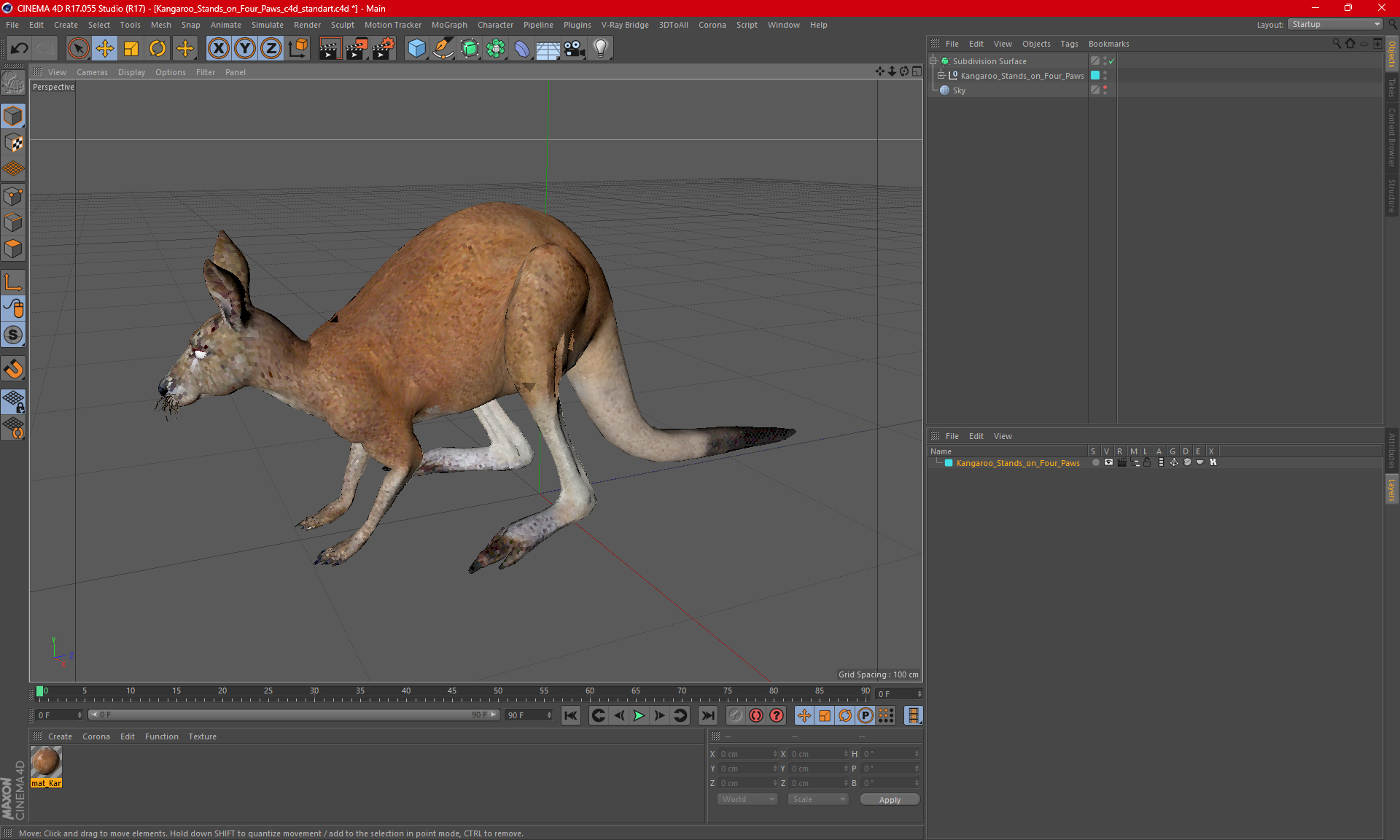Switch to the Takes side tab

[1392, 88]
